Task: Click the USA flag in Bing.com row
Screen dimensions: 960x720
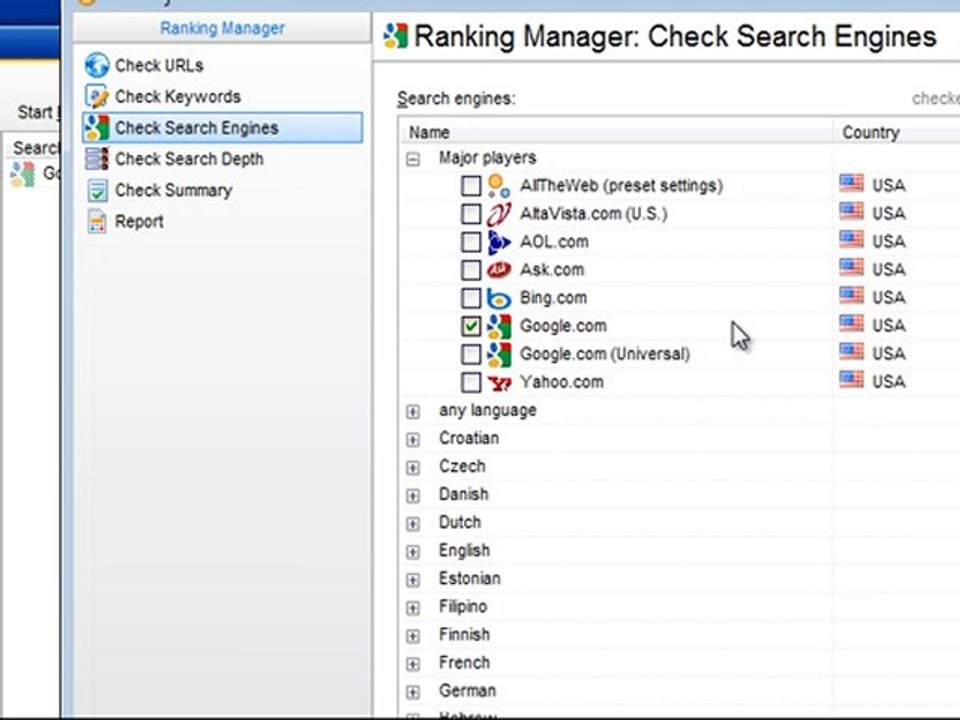Action: click(851, 296)
